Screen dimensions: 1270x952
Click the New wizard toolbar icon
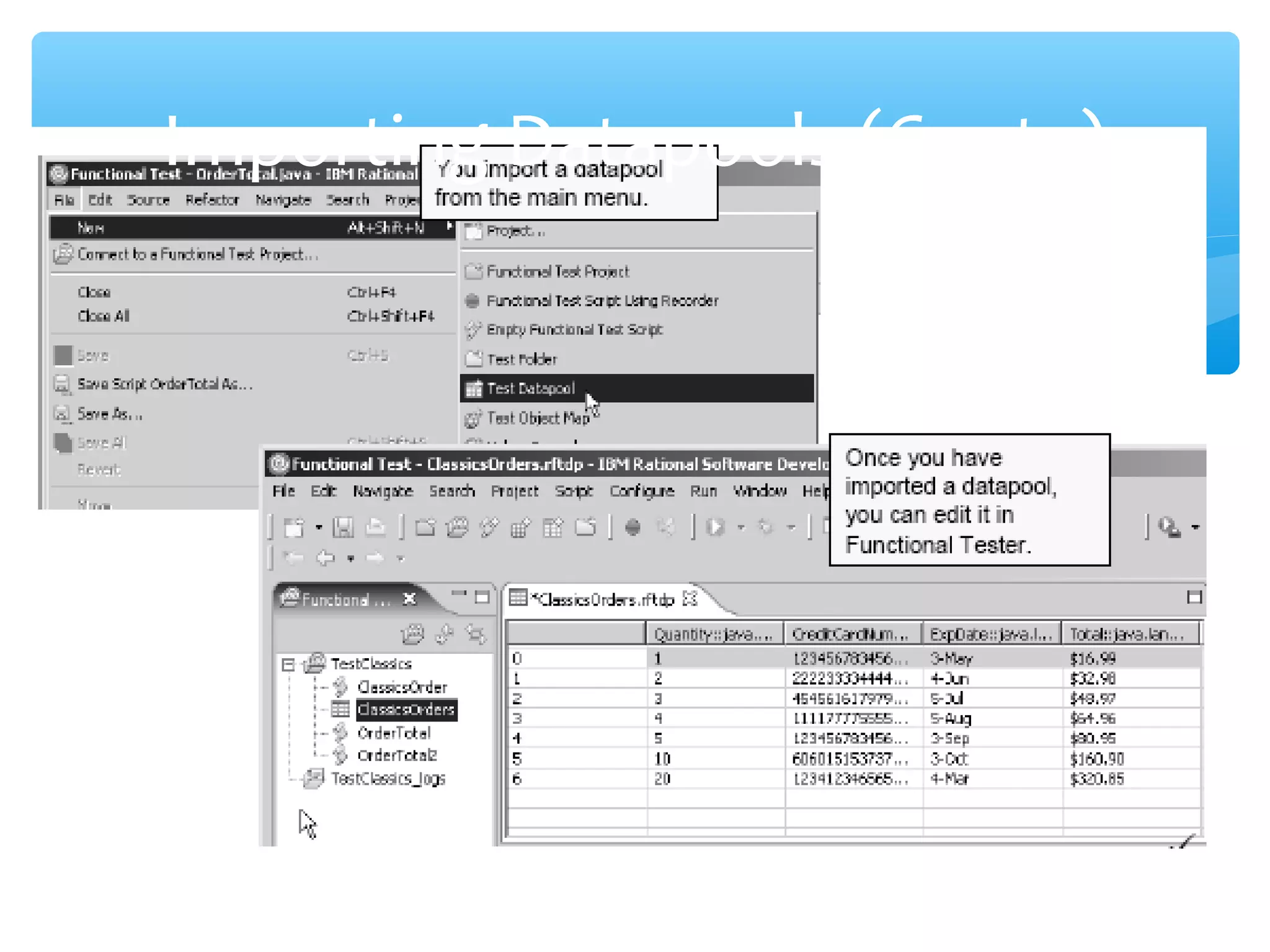pyautogui.click(x=293, y=527)
